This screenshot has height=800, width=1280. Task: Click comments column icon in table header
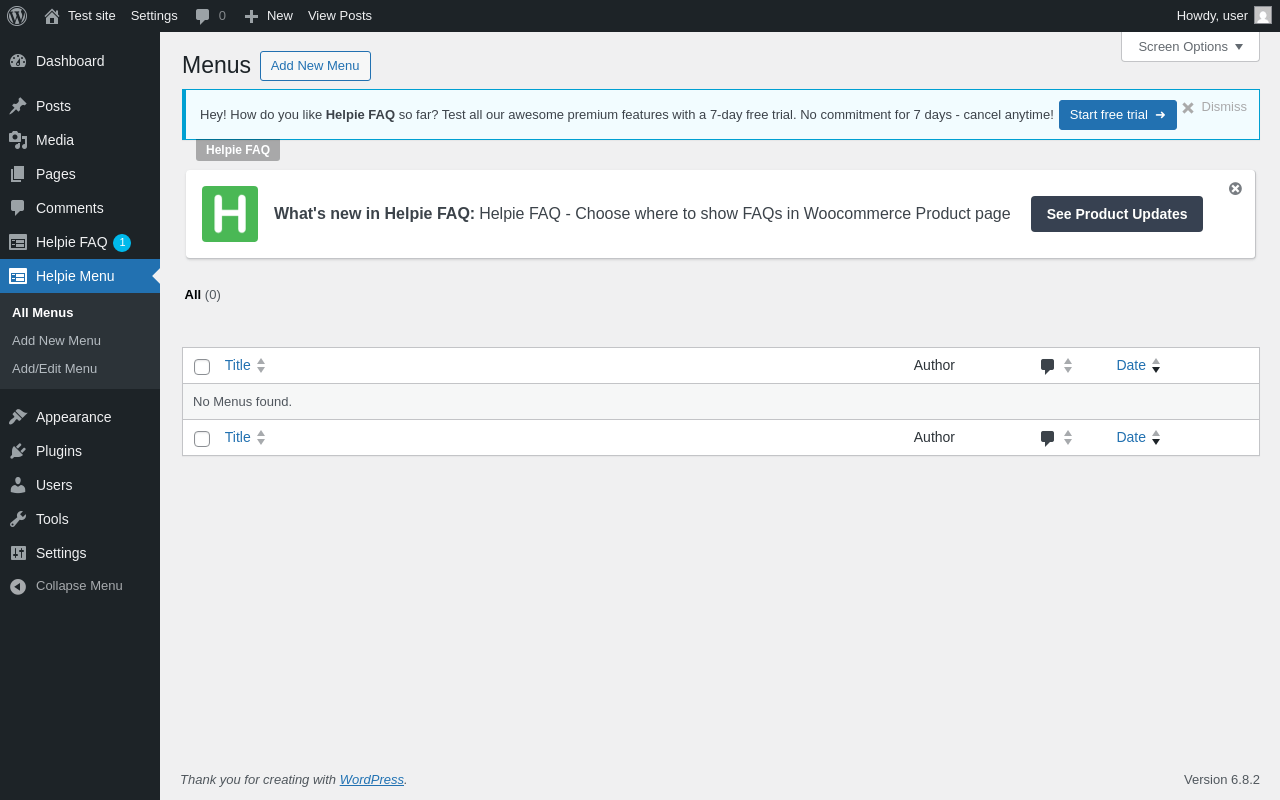pos(1047,366)
